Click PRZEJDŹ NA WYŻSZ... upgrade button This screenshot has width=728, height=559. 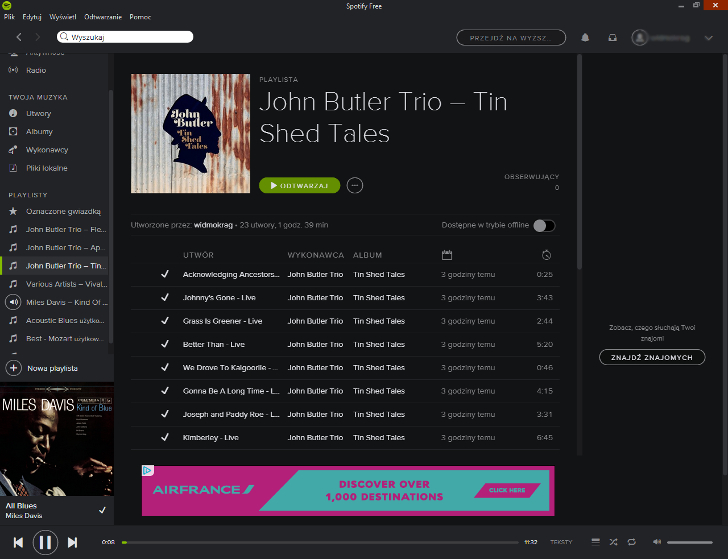pos(511,38)
